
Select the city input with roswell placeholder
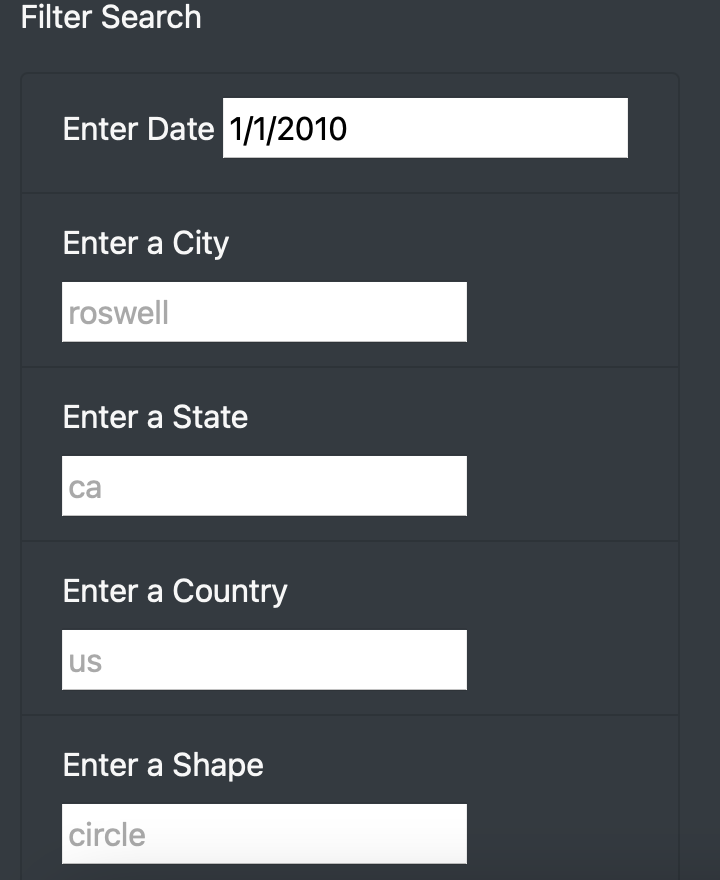point(264,311)
